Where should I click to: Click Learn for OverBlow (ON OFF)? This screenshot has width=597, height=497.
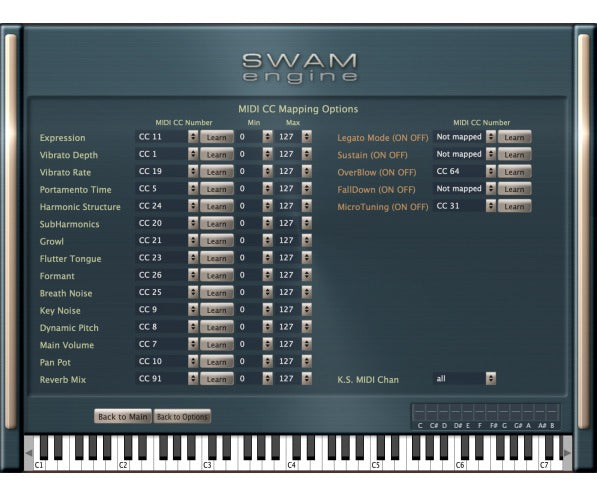pyautogui.click(x=514, y=172)
